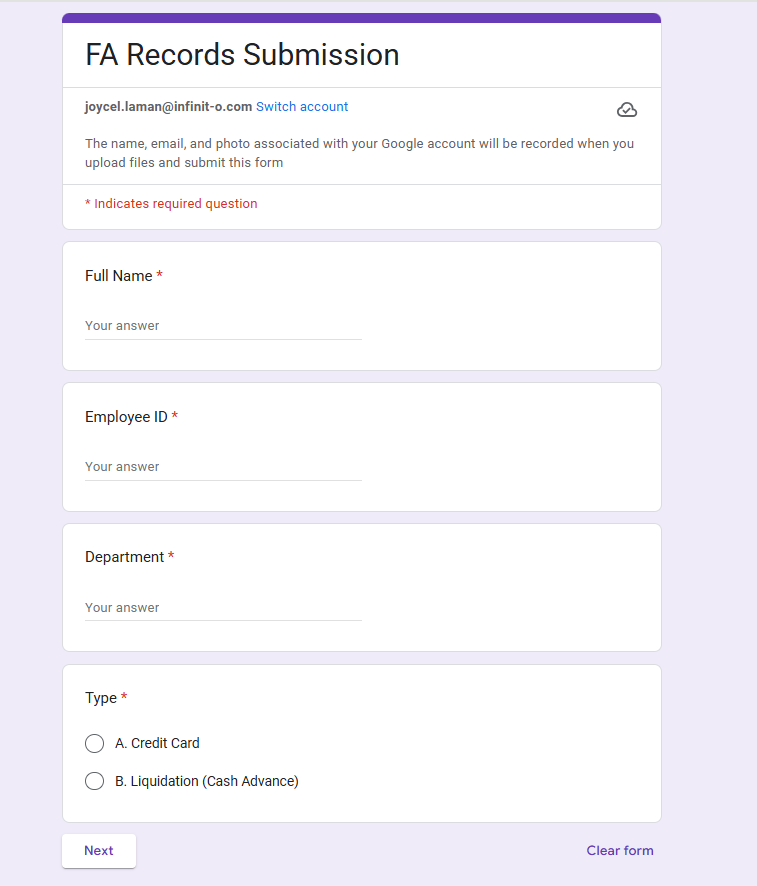Viewport: 757px width, 886px height.
Task: Choose the 'A. Credit Card' option text
Action: tap(157, 744)
